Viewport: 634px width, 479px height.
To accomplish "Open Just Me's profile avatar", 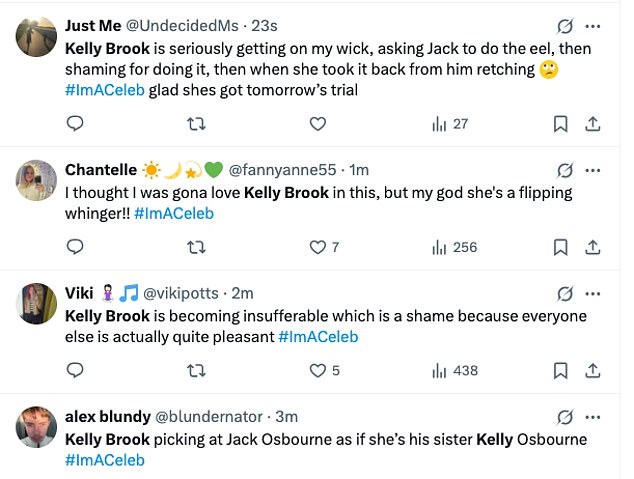I will point(36,35).
